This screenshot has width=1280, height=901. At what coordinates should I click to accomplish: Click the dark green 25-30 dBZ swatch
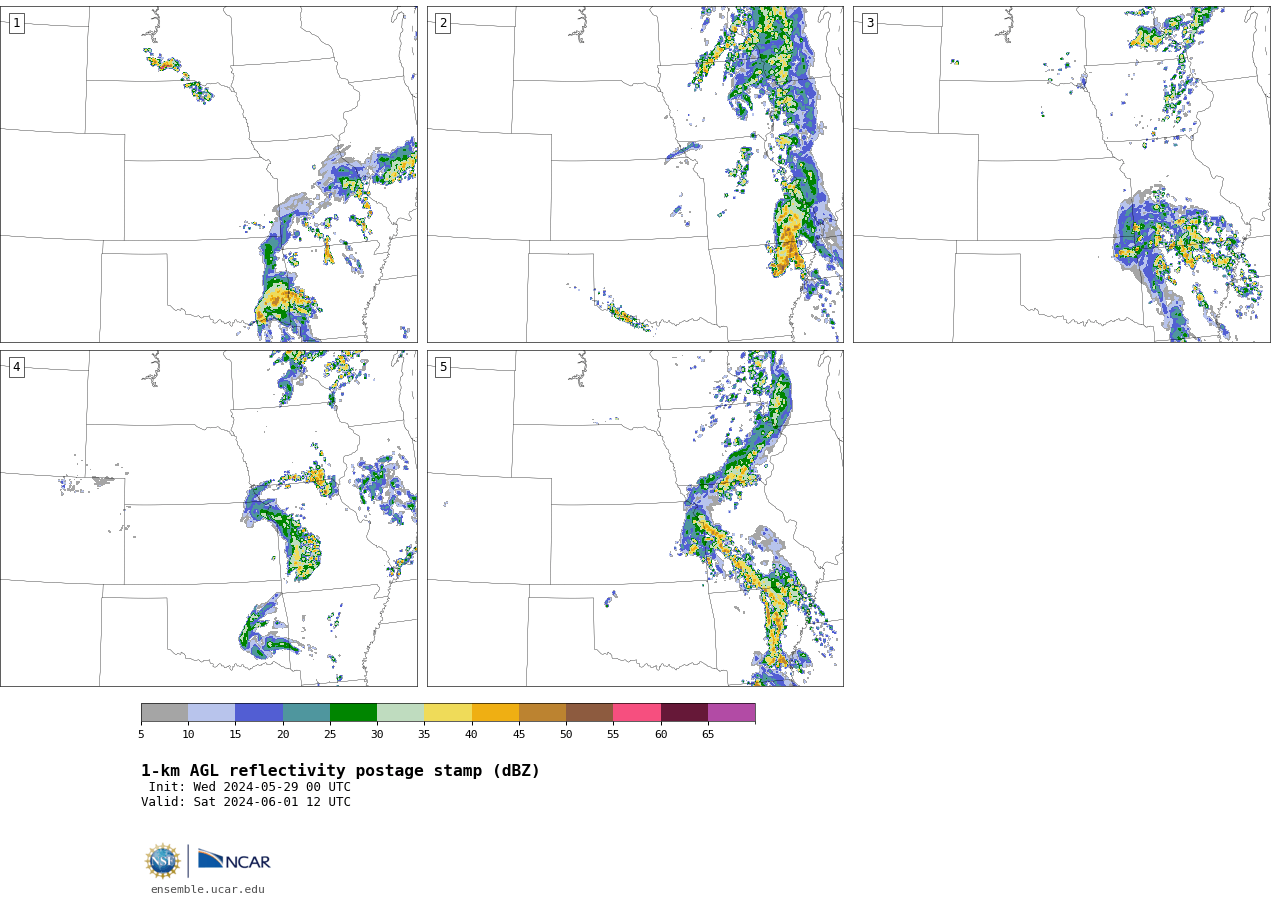pos(353,712)
